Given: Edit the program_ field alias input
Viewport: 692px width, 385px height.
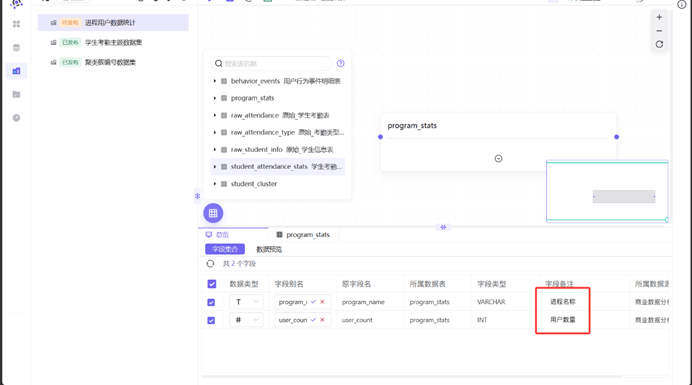Looking at the screenshot, I should [293, 302].
